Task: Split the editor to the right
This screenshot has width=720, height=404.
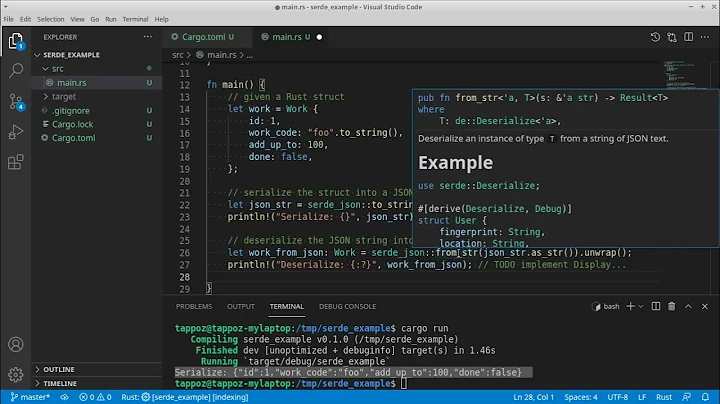Action: [x=688, y=37]
